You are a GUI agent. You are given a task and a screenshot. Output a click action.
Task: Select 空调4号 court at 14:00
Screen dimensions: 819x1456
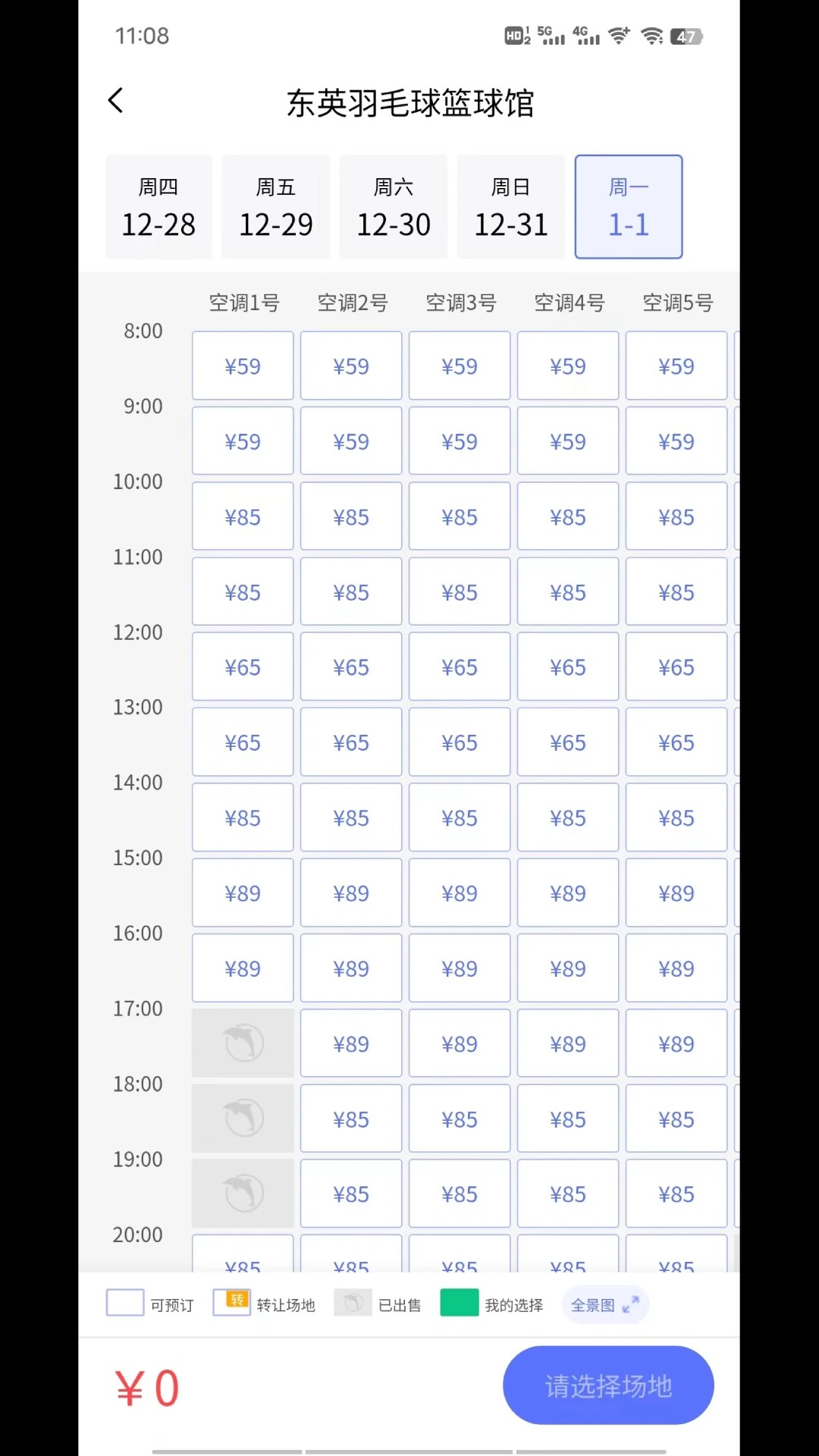[x=568, y=818]
